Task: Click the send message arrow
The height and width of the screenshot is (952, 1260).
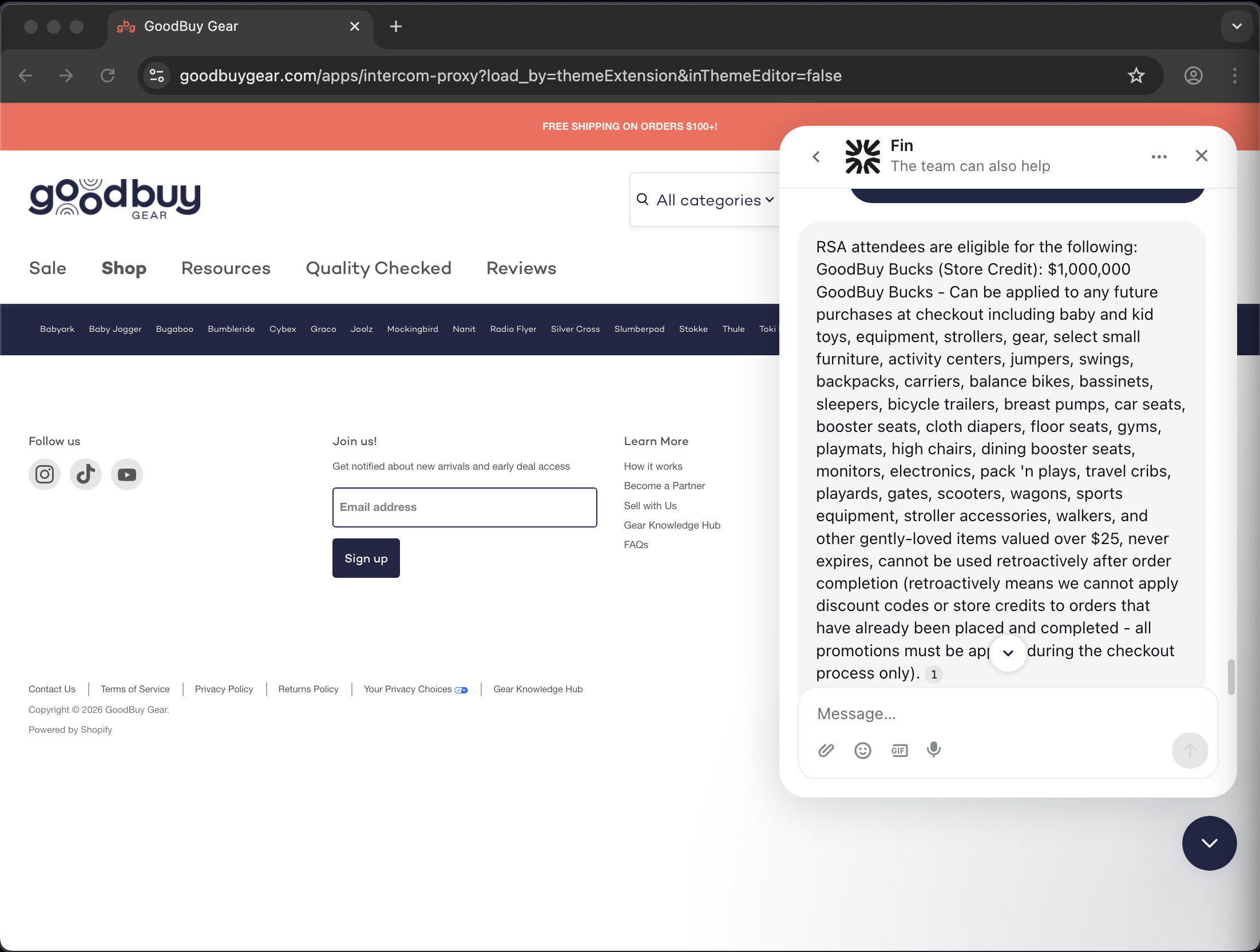Action: point(1189,751)
